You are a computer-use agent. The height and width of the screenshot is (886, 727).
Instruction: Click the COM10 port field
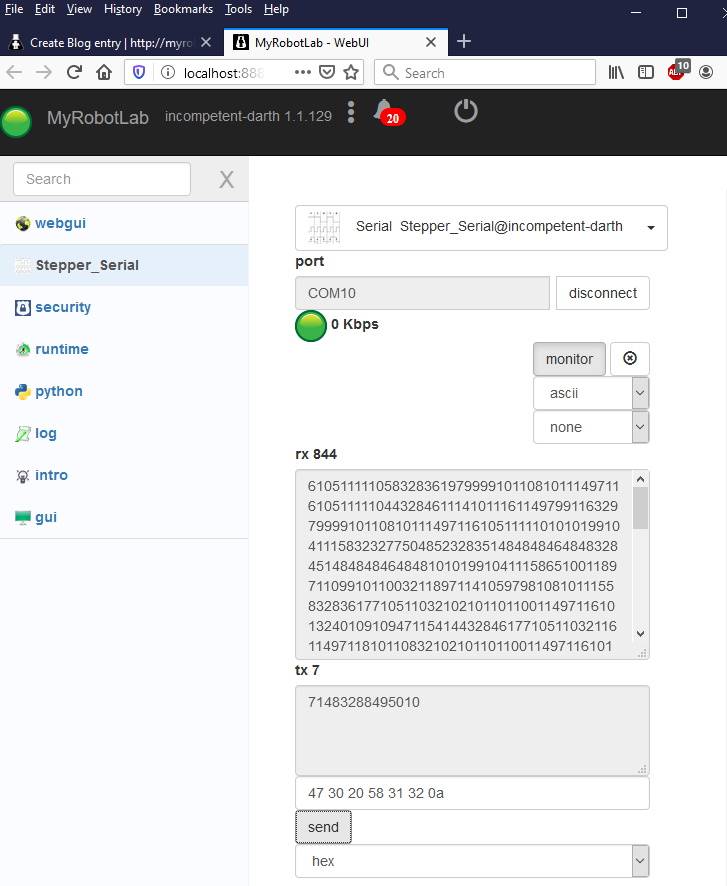pos(422,293)
